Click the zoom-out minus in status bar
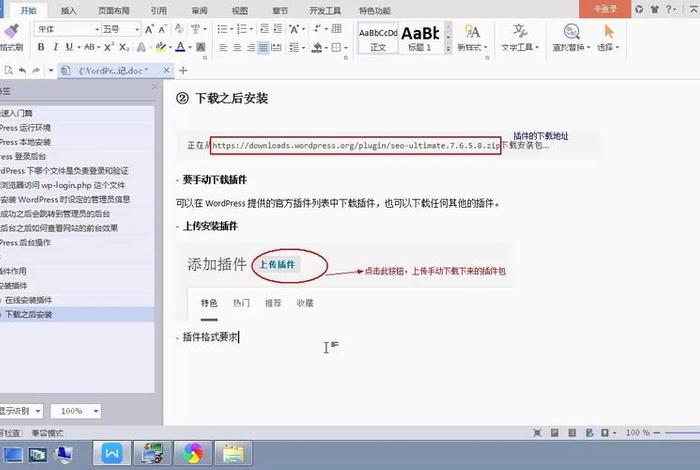This screenshot has width=700, height=470. (x=657, y=433)
